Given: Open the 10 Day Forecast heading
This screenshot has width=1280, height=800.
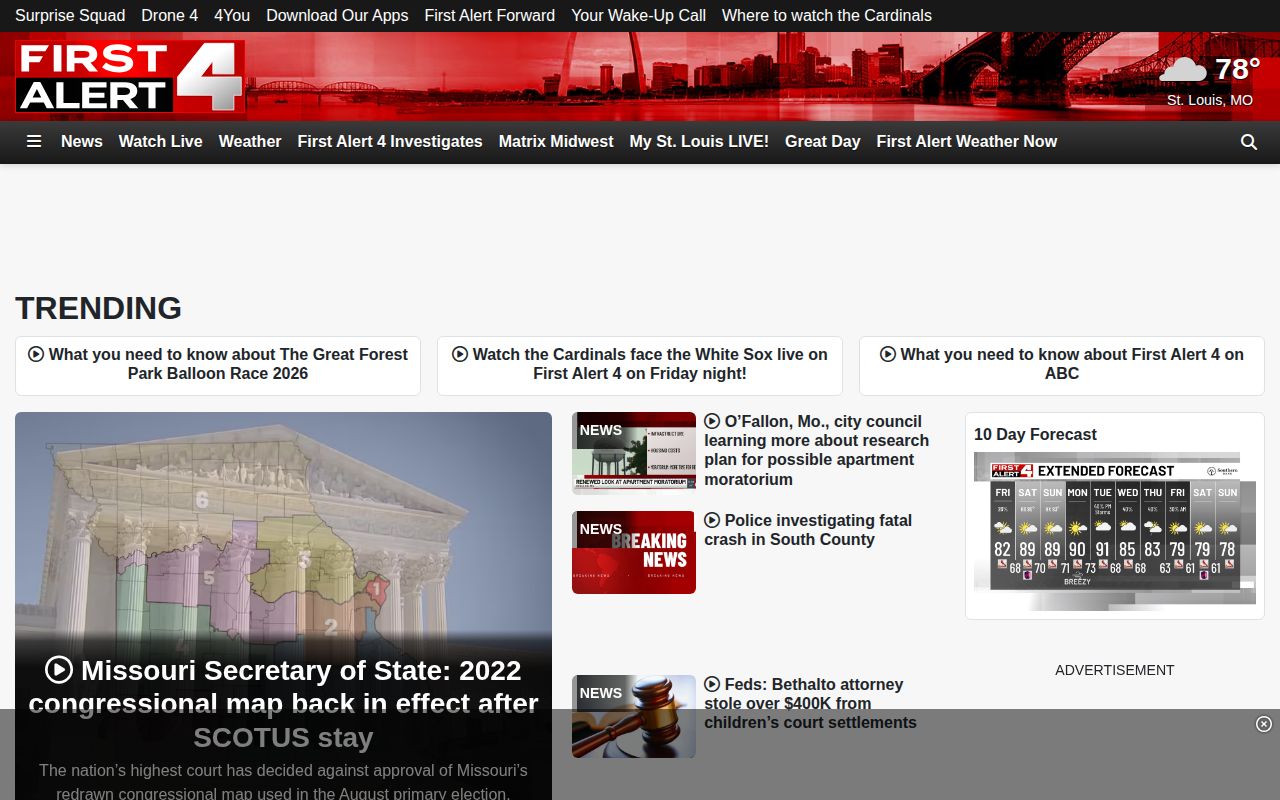Looking at the screenshot, I should point(1035,434).
